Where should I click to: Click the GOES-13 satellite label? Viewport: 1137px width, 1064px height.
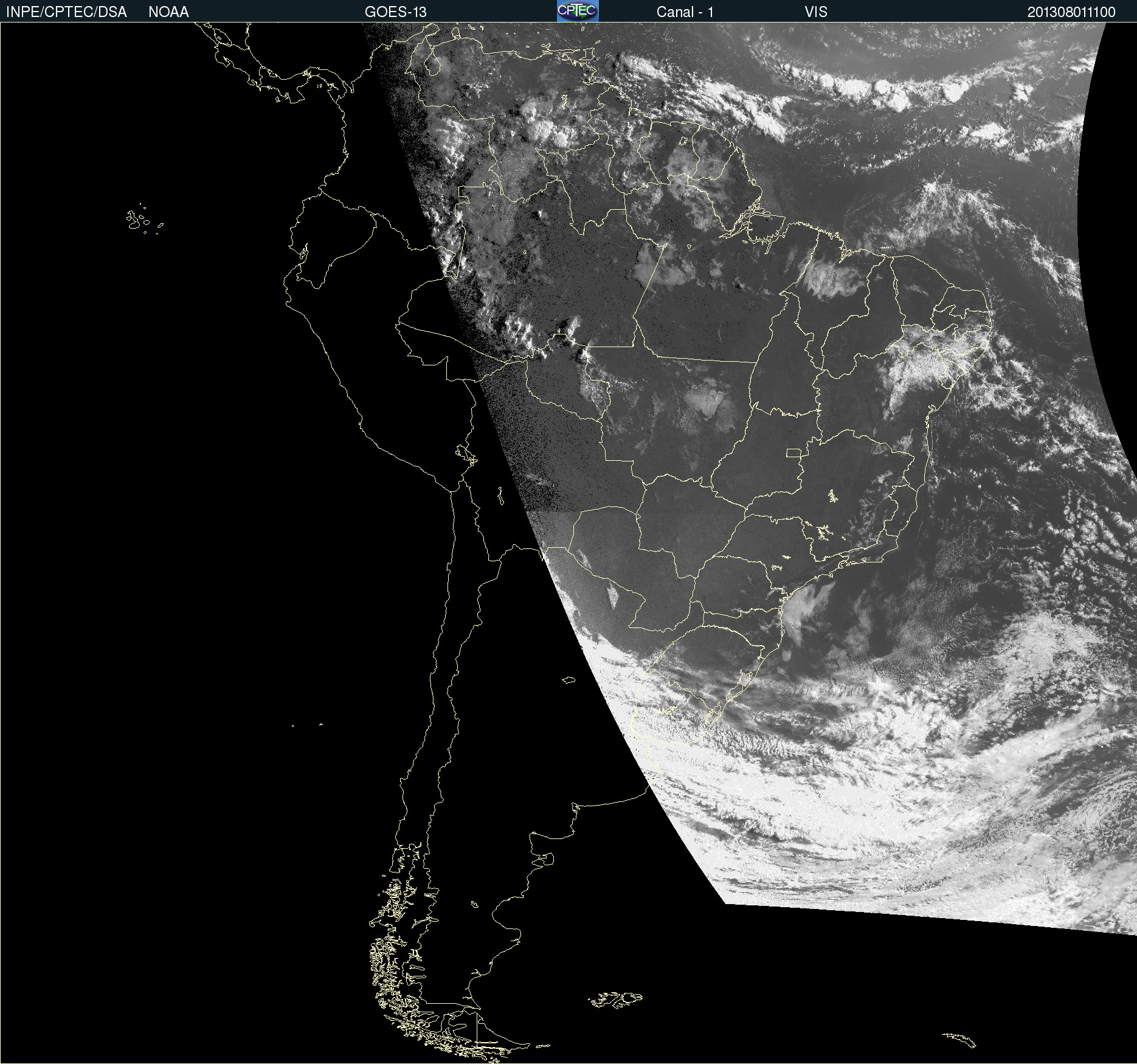tap(396, 12)
